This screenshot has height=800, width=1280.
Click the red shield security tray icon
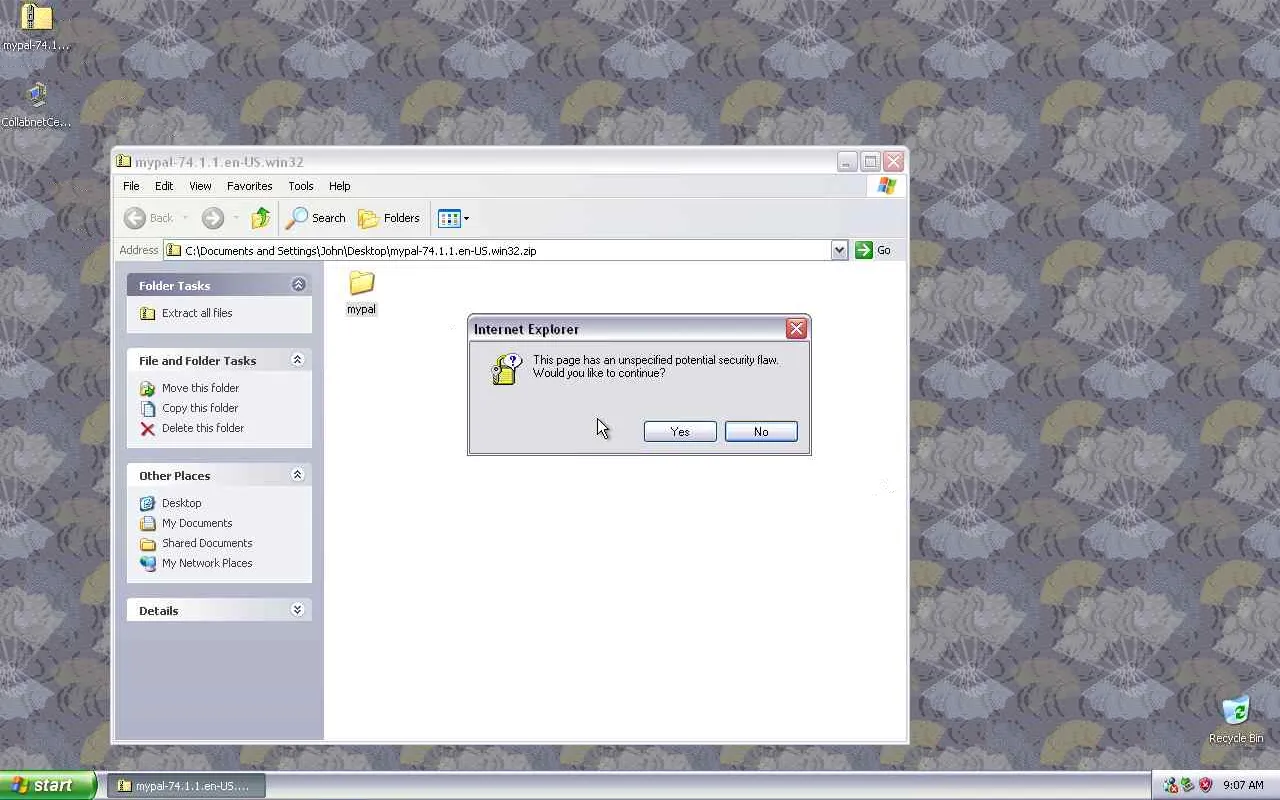1205,786
